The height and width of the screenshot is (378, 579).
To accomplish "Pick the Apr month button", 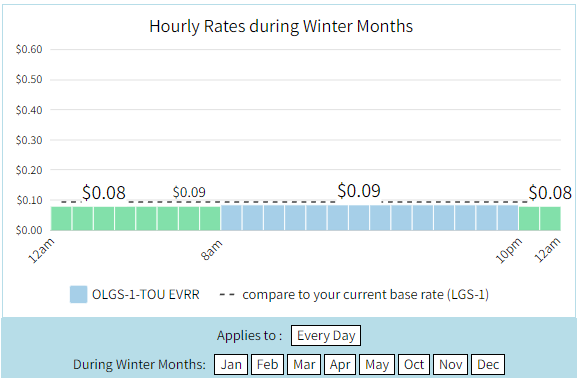I will 340,364.
